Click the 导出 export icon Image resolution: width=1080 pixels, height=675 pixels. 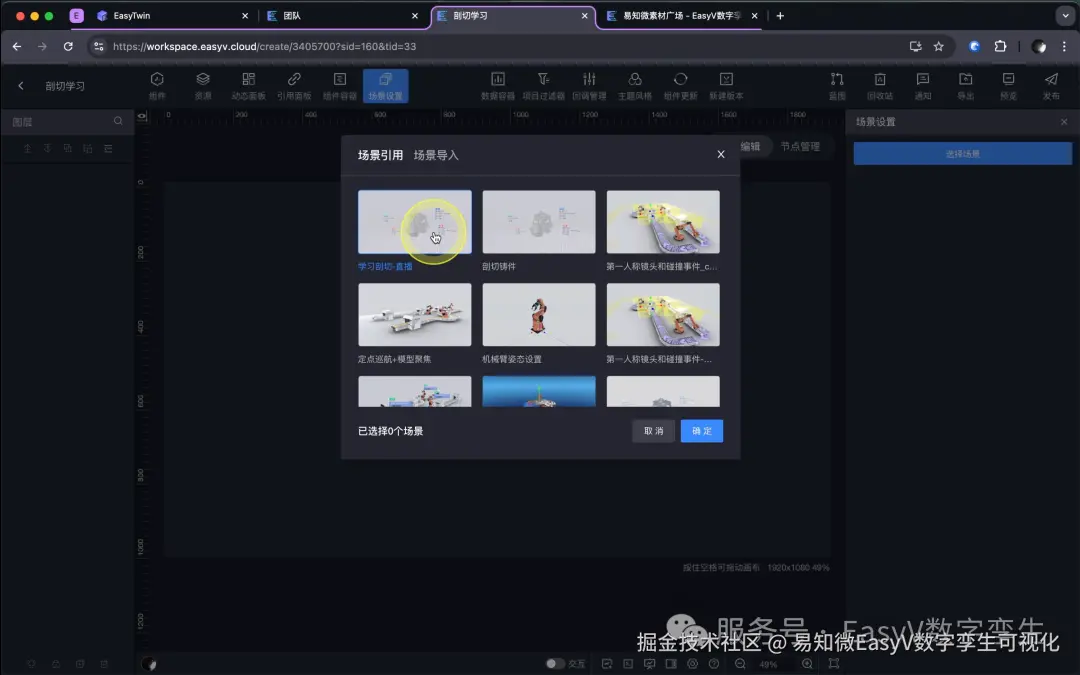966,85
